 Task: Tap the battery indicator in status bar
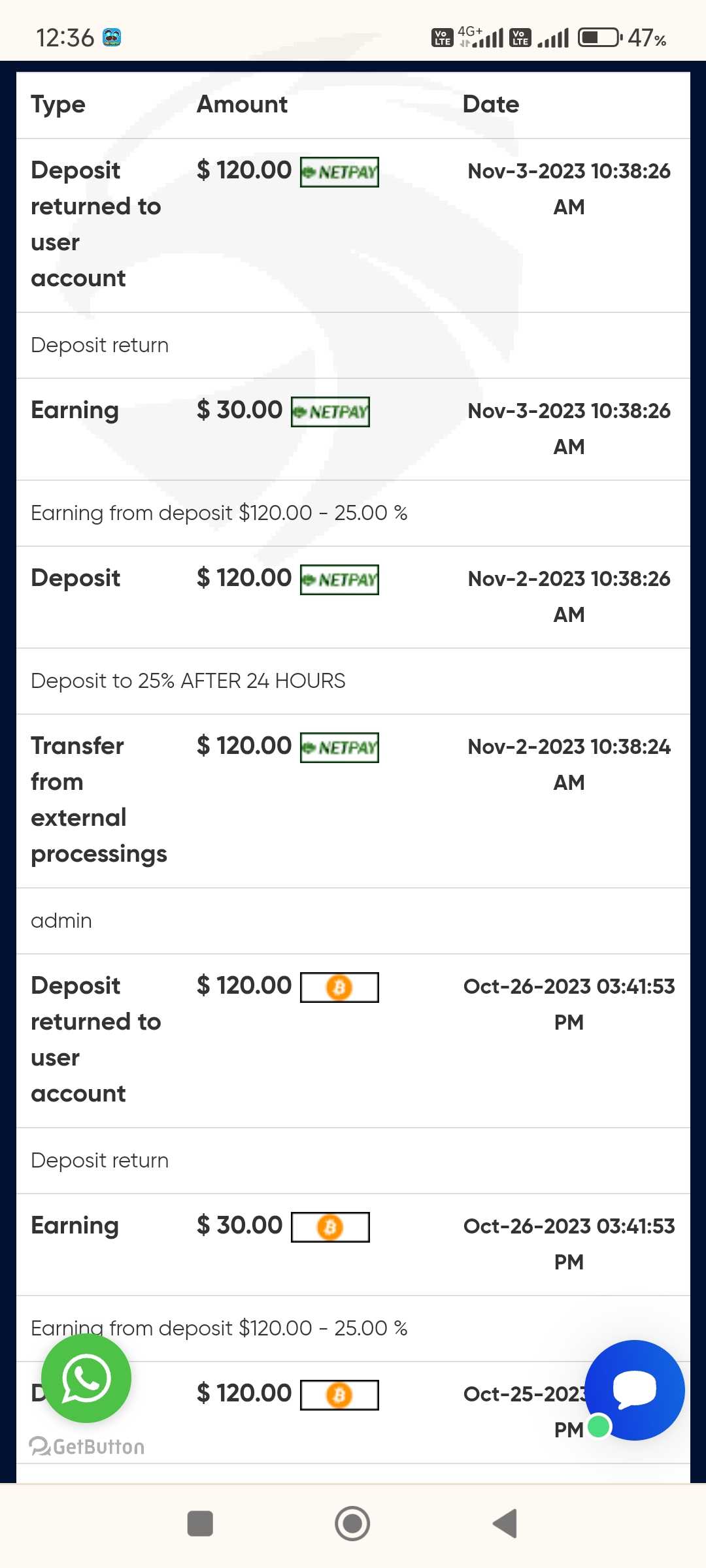599,37
